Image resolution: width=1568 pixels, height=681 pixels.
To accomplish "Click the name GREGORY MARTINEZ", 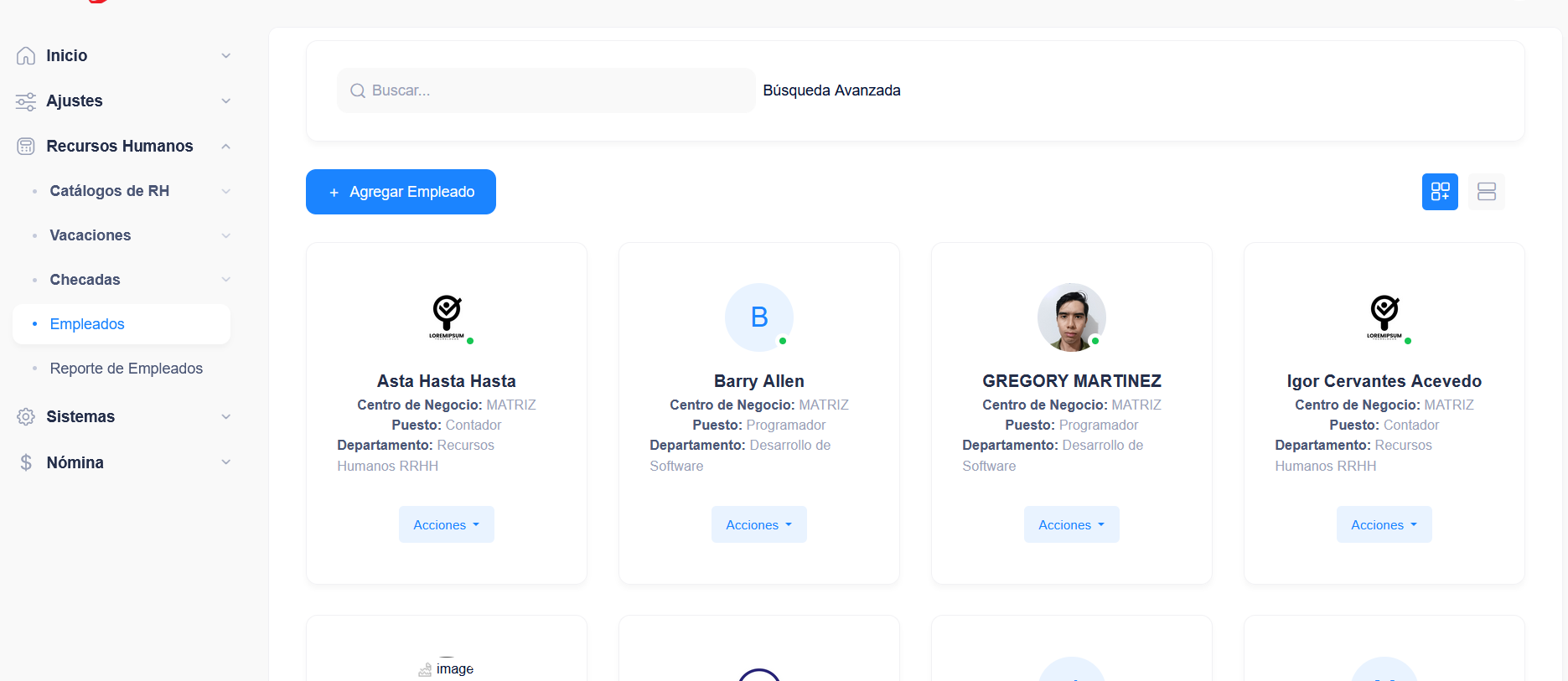I will coord(1072,381).
